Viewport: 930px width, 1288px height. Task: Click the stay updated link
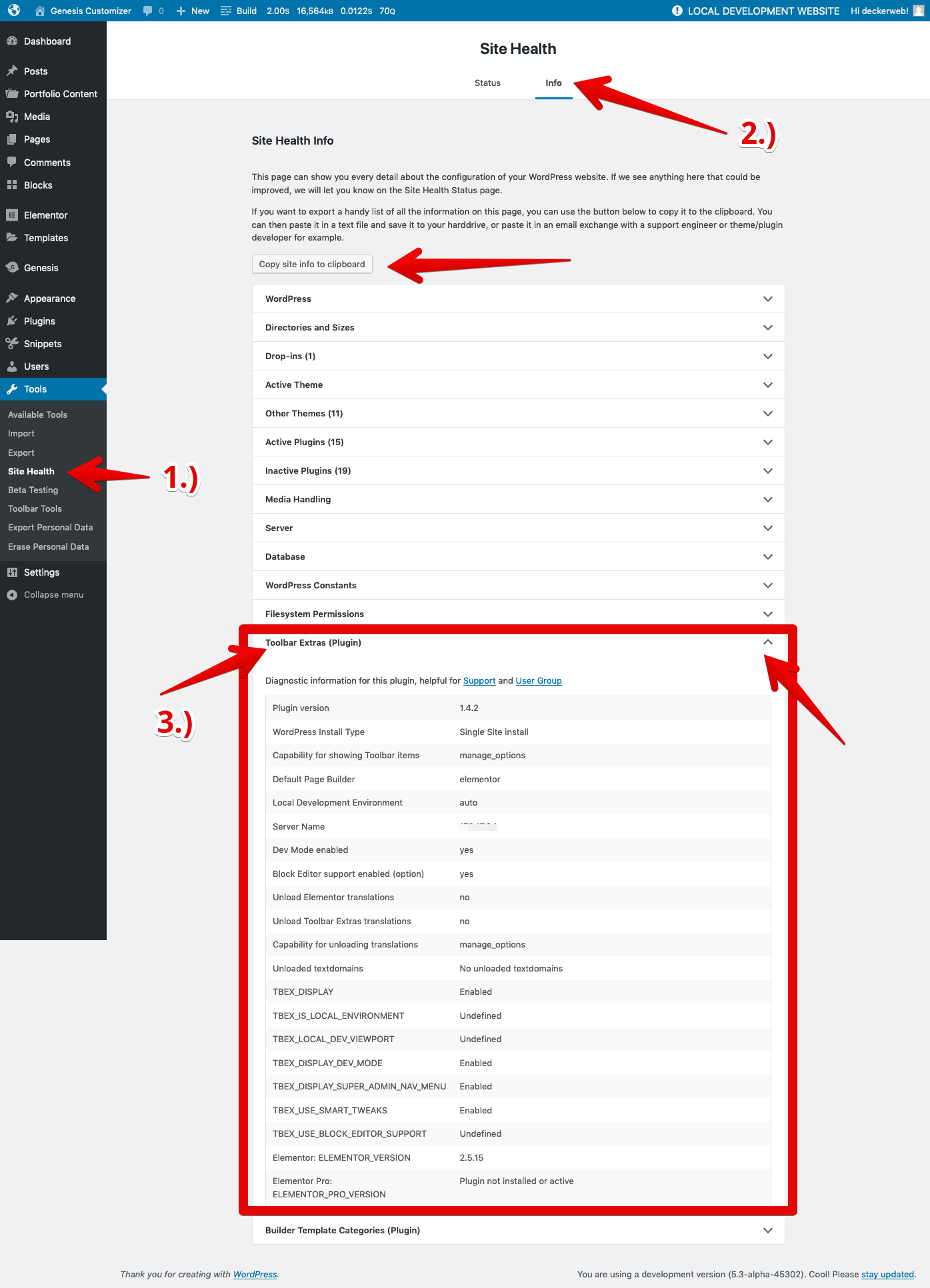pos(887,1274)
